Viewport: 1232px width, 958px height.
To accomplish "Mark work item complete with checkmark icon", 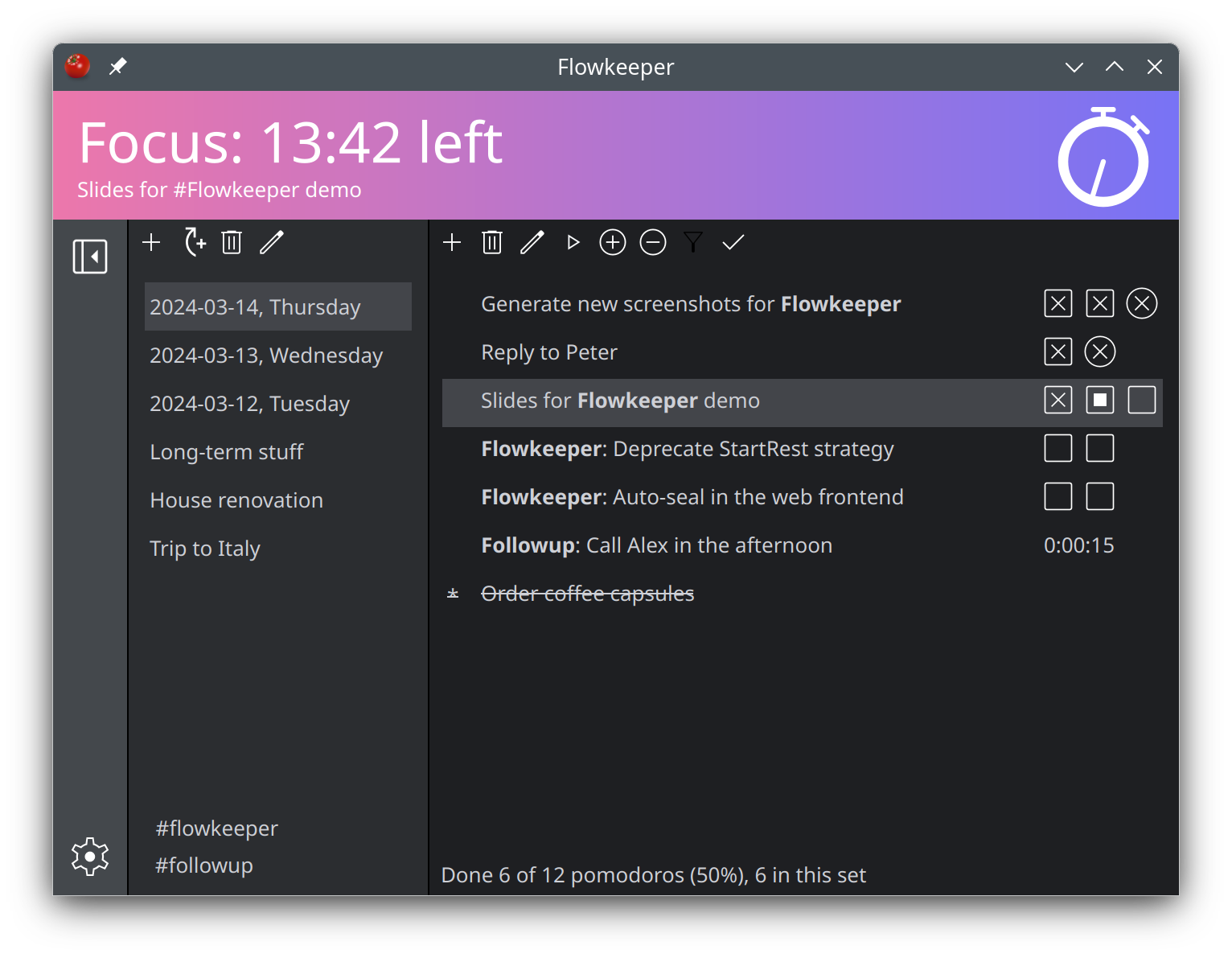I will pos(733,242).
